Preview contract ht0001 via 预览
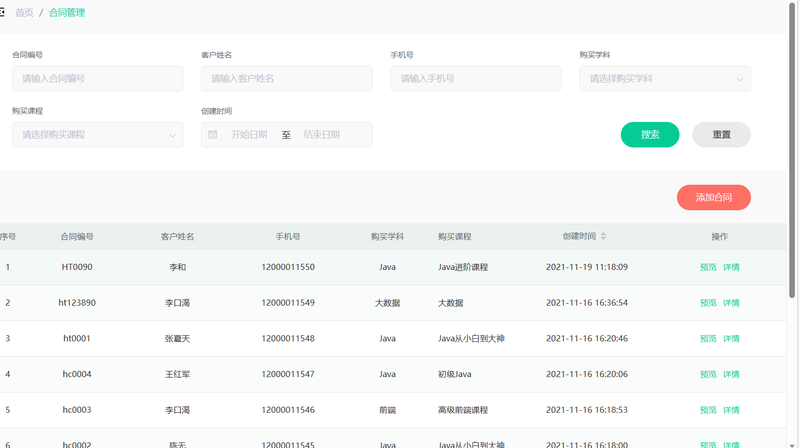Viewport: 800px width, 448px height. (x=708, y=338)
